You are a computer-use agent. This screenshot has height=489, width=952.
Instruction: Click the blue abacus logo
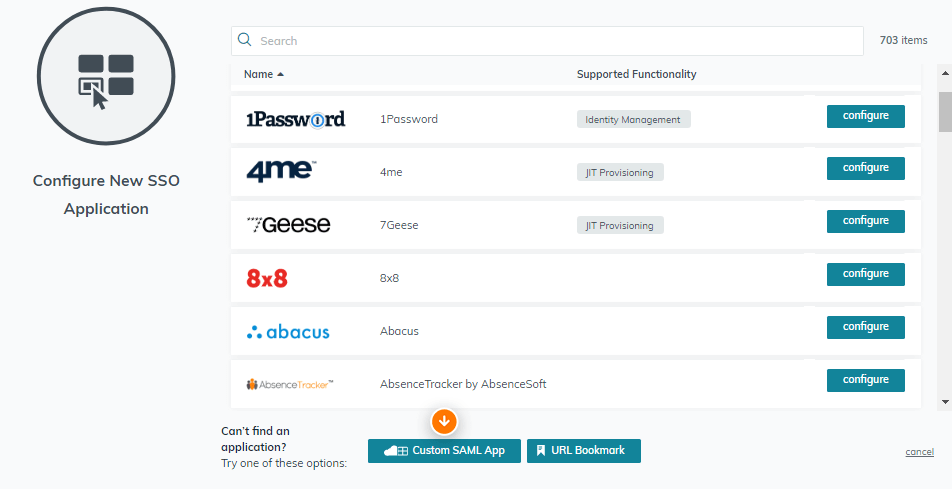coord(288,332)
